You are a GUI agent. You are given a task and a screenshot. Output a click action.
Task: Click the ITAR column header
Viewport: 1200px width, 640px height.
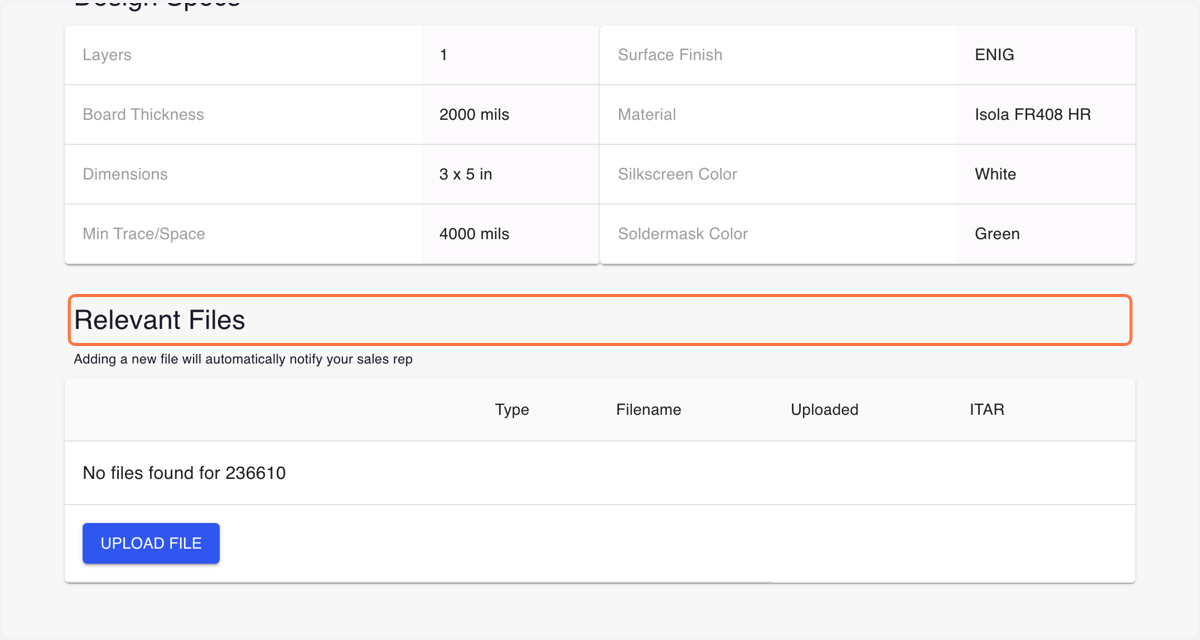(987, 410)
